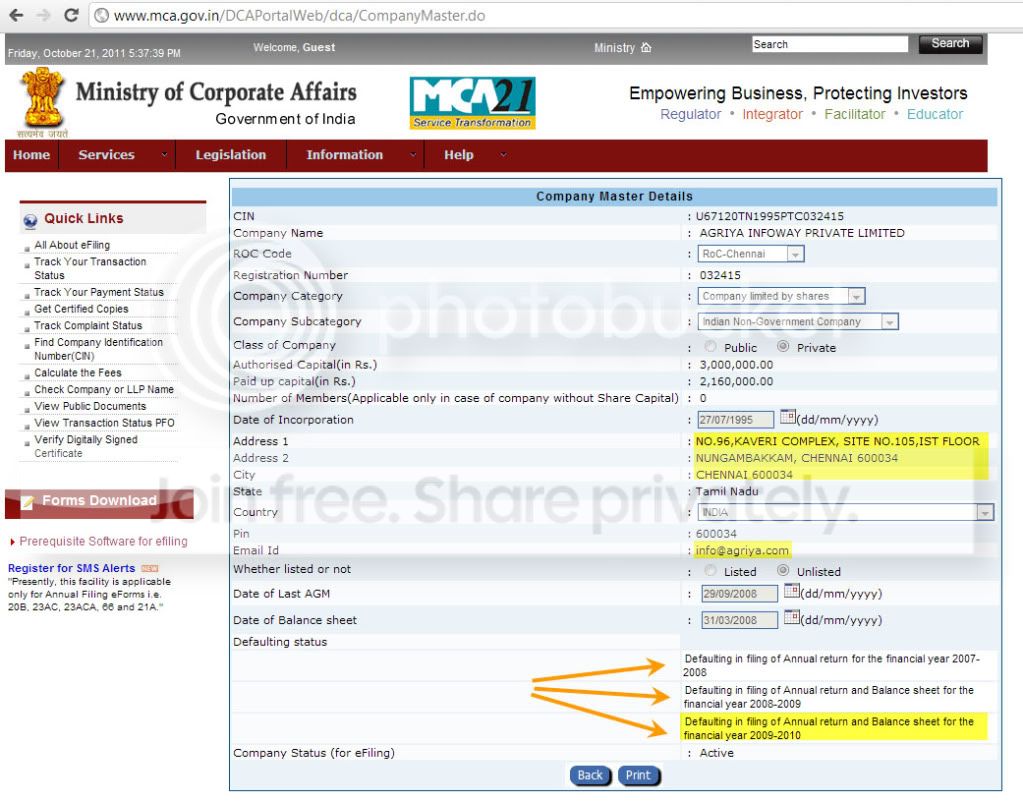Viewport: 1023px width, 802px height.
Task: Click the MCA21 Service Transformation logo
Action: 472,103
